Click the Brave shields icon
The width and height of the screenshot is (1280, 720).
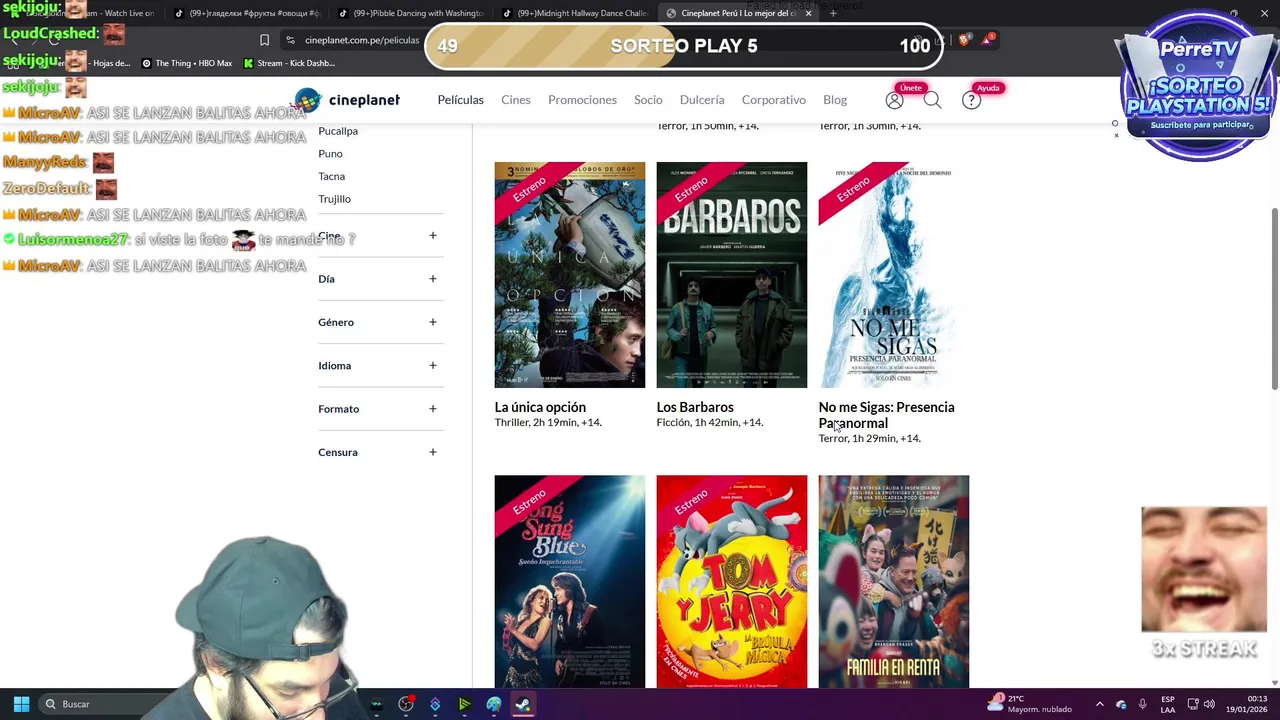coord(963,40)
